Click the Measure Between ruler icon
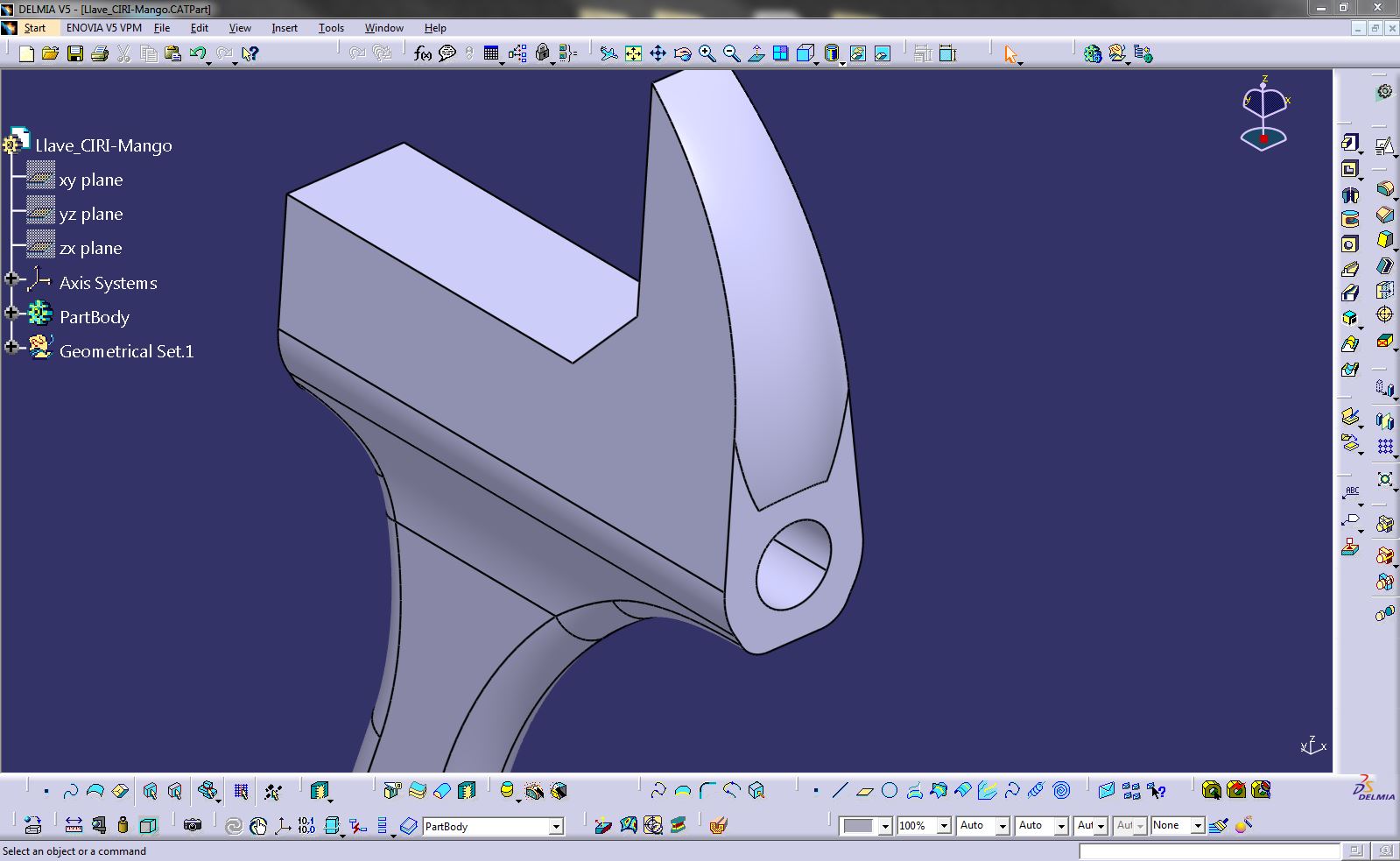Viewport: 1400px width, 861px height. click(74, 825)
